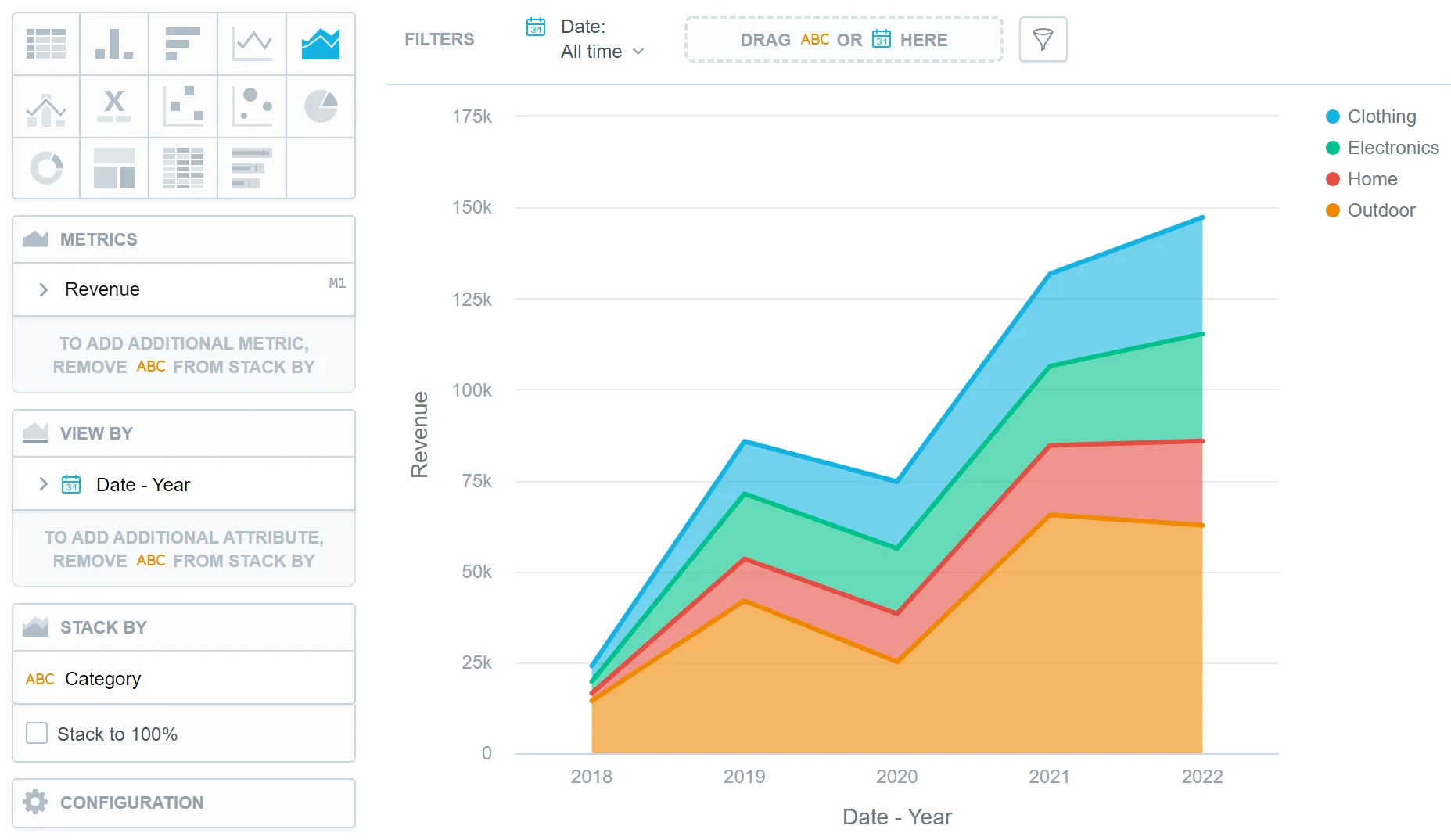Switch to column chart visualization
This screenshot has width=1451, height=840.
114,44
